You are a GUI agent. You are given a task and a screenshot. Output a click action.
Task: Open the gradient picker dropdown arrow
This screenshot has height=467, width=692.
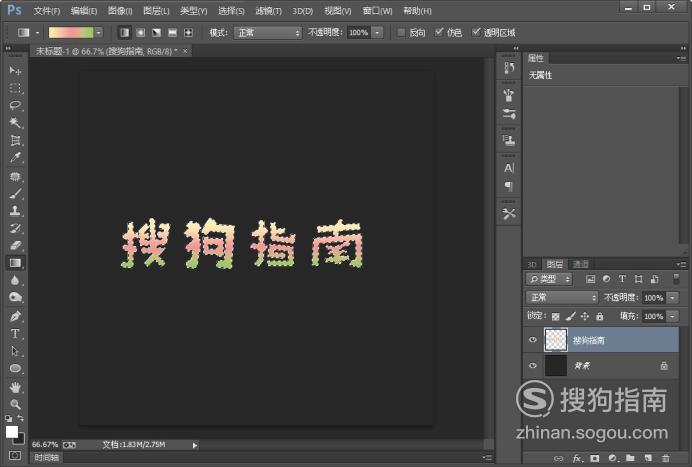click(98, 32)
